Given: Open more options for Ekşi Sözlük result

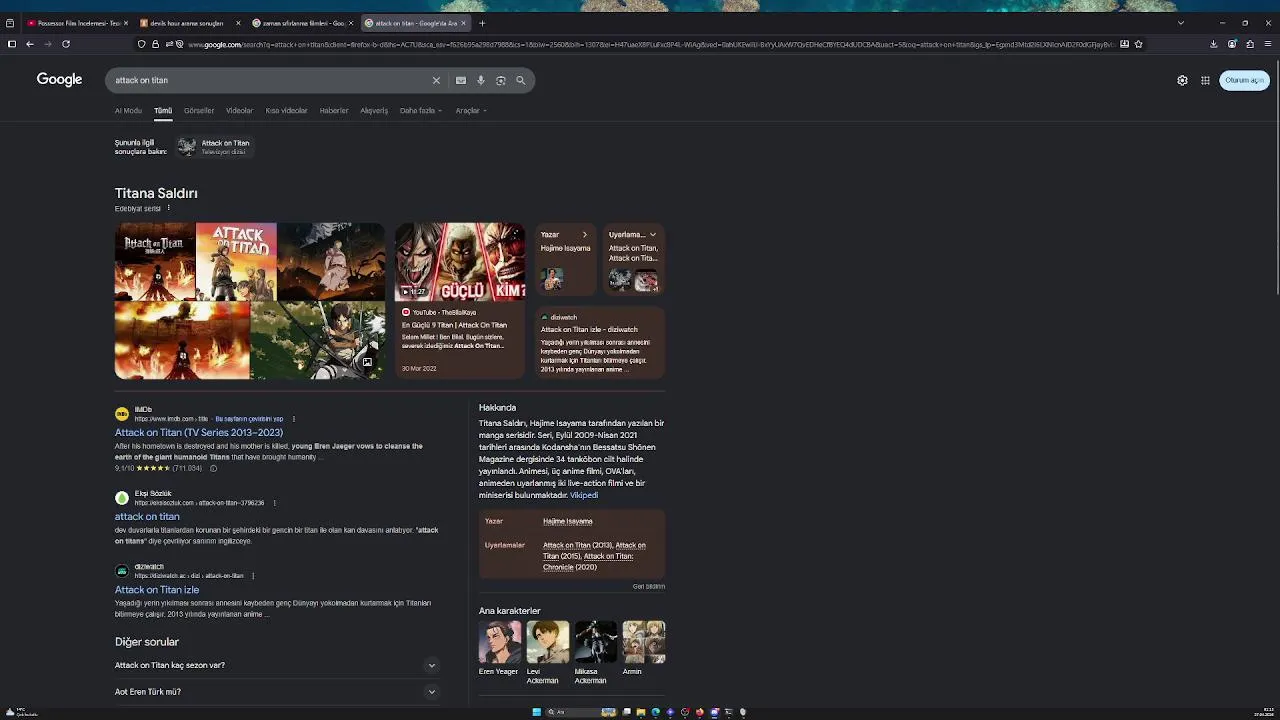Looking at the screenshot, I should pos(274,503).
